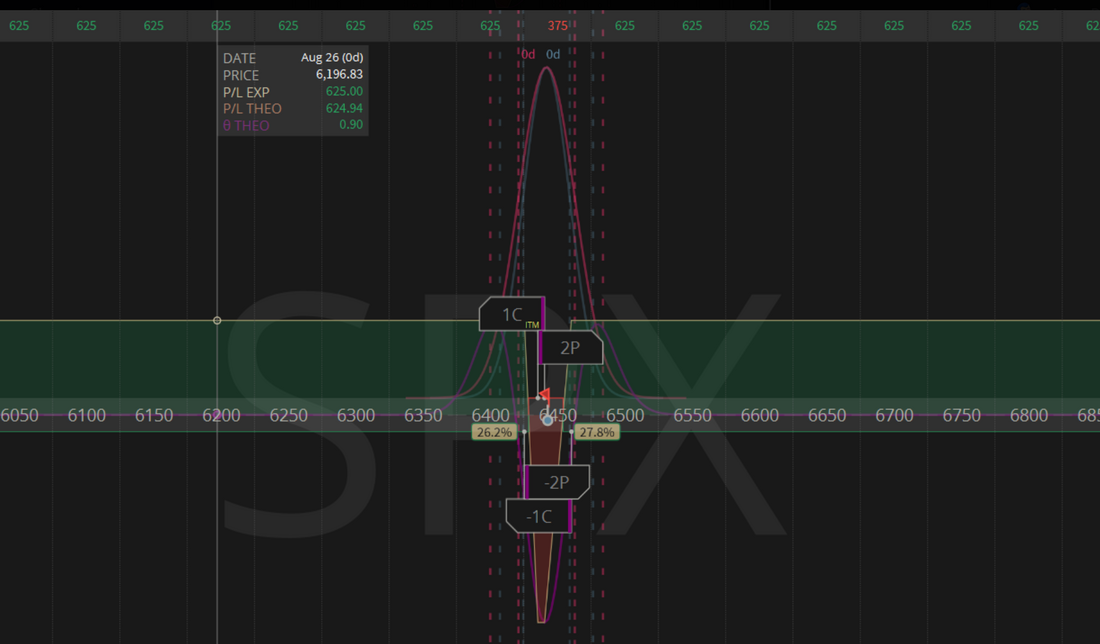Click the Aug 26 (0d) date value

(332, 58)
